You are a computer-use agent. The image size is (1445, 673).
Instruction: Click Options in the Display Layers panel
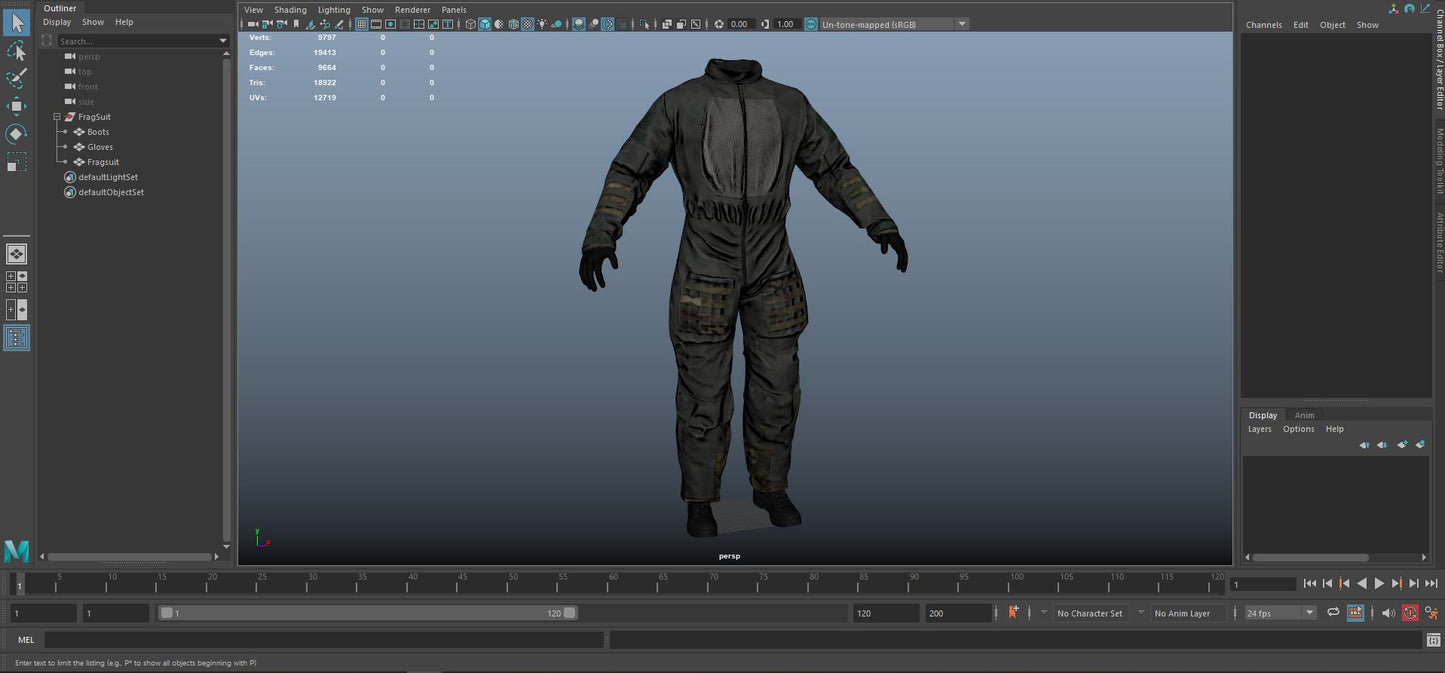(x=1298, y=428)
